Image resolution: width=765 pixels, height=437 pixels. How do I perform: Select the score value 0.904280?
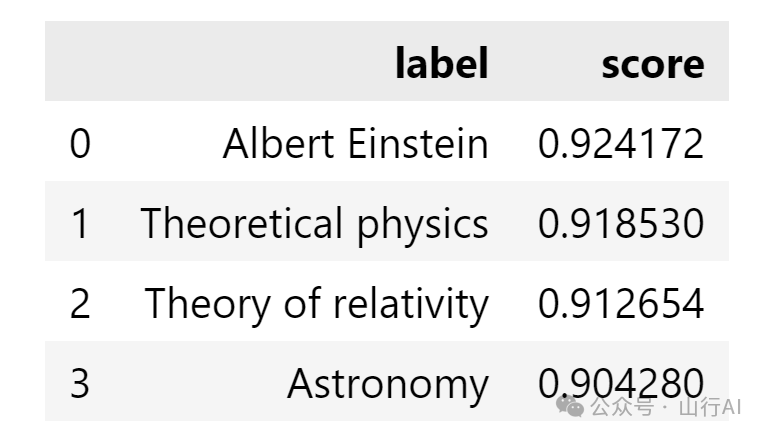(x=620, y=381)
